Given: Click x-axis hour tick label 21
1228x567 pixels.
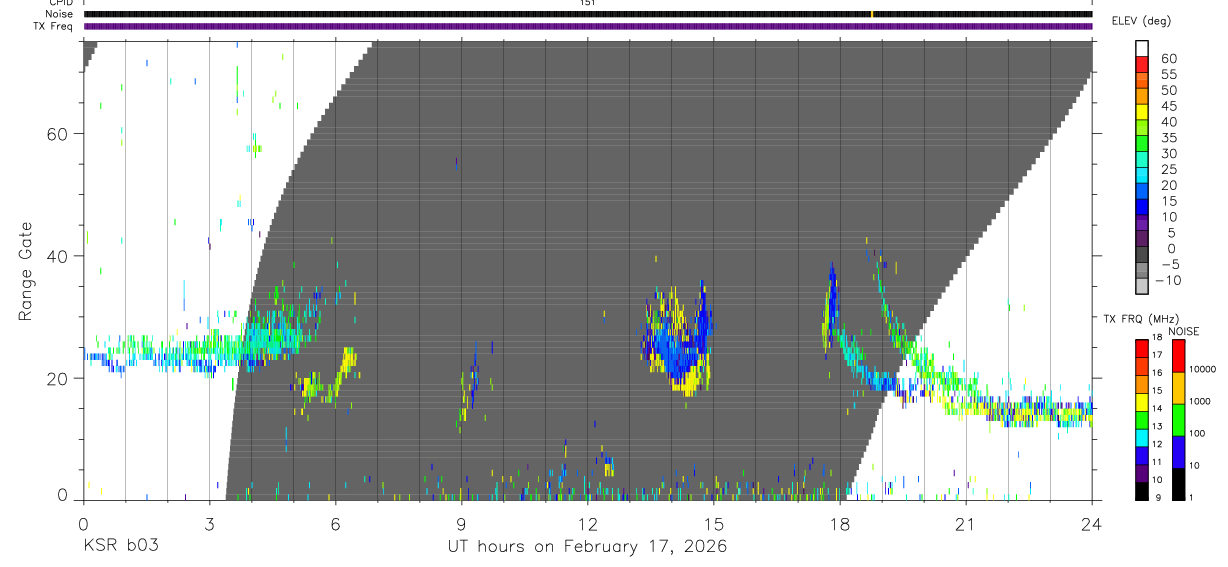Looking at the screenshot, I should pyautogui.click(x=966, y=524).
